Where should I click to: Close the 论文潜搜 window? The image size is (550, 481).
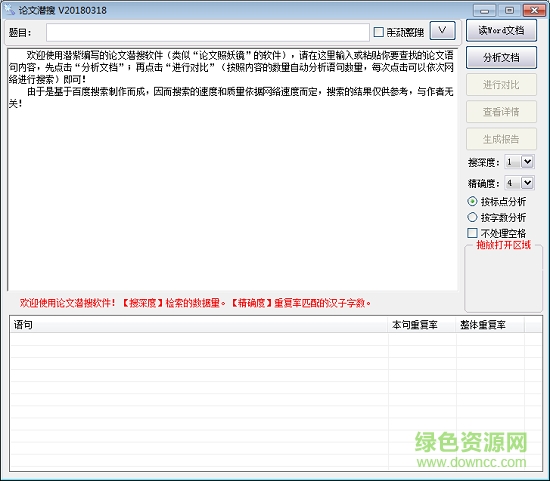(x=534, y=10)
